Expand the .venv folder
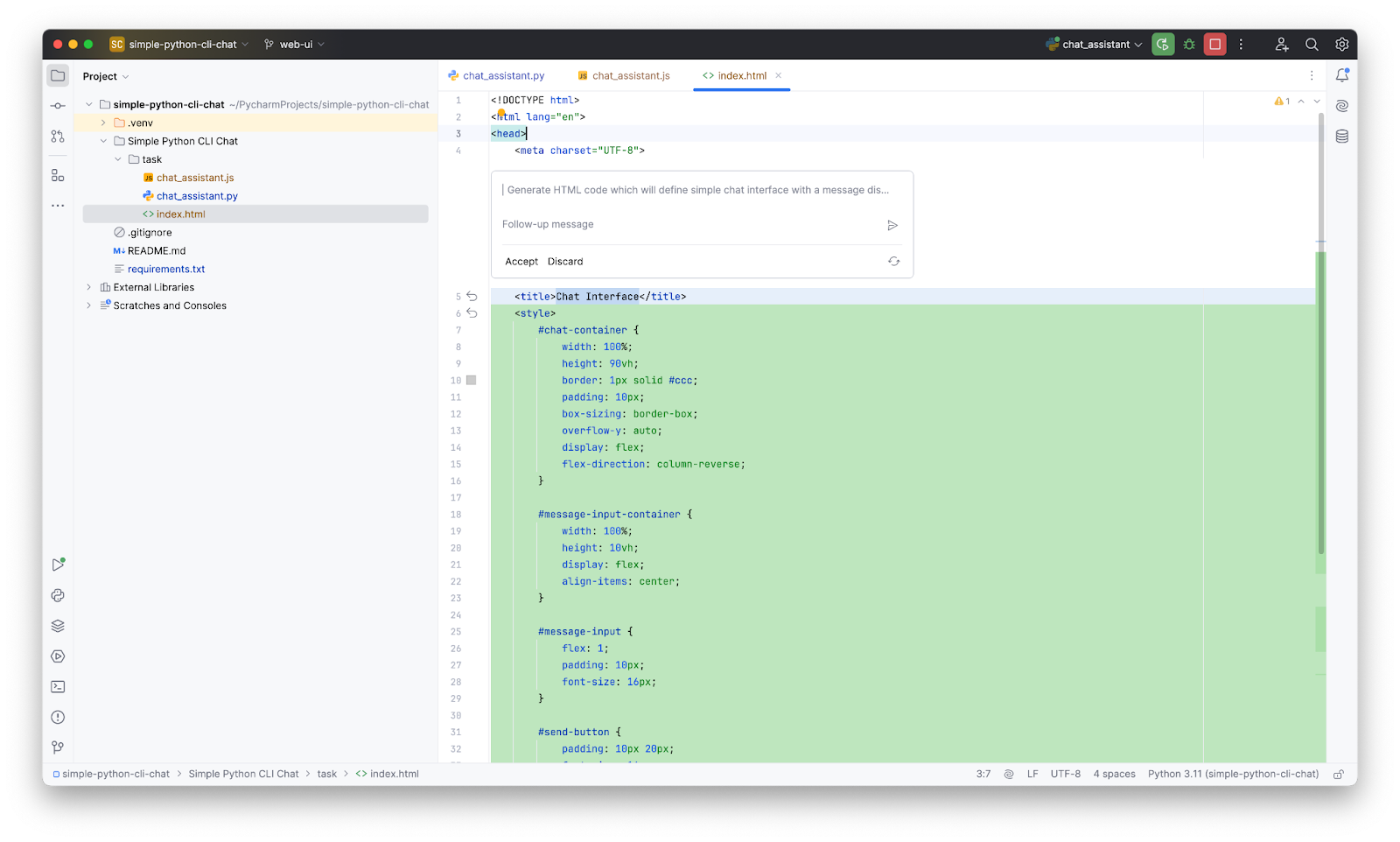Screen dimensions: 1400x842 click(103, 123)
